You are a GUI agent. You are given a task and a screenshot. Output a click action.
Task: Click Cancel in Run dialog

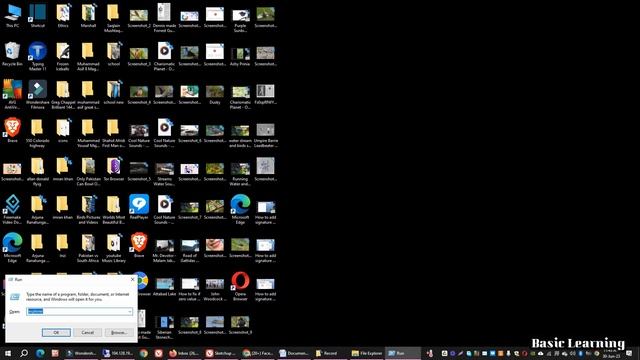pyautogui.click(x=88, y=333)
